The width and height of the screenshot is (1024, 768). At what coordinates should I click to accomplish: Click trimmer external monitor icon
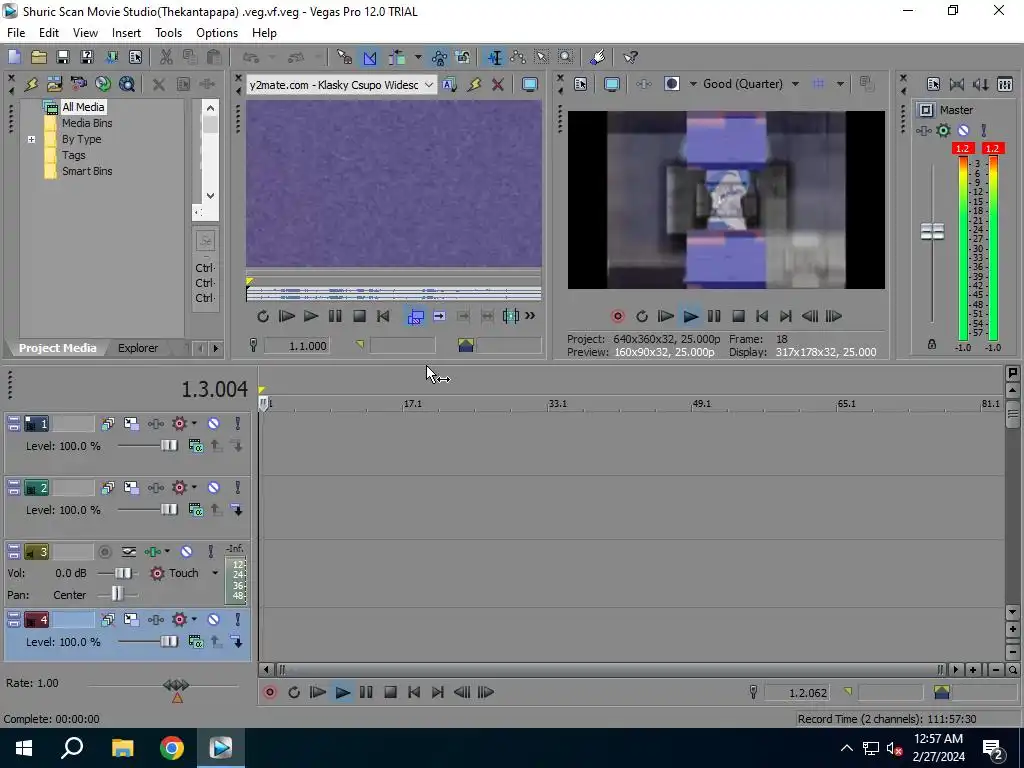(530, 84)
